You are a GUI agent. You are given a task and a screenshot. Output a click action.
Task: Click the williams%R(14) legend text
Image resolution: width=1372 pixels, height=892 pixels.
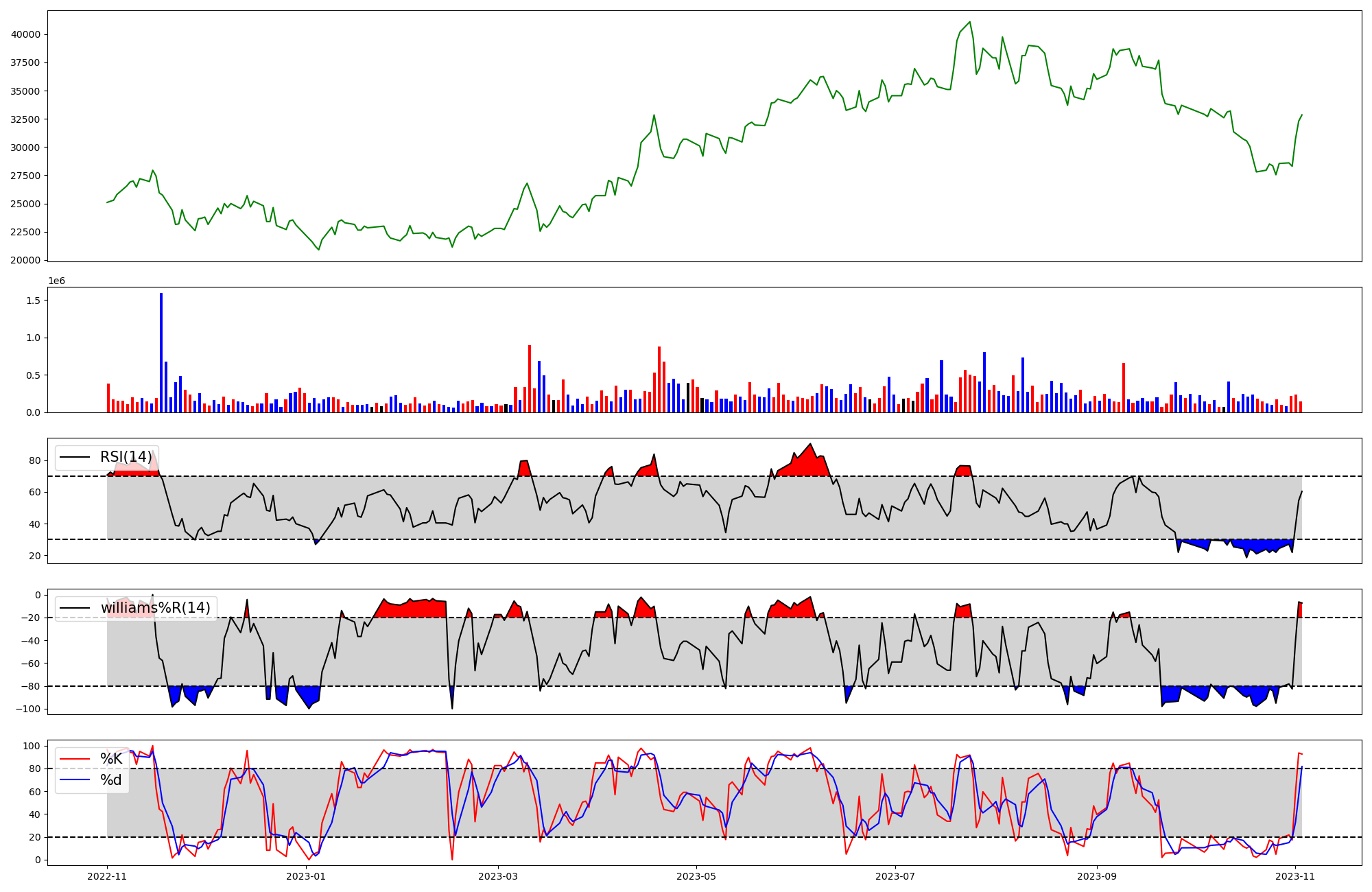click(x=155, y=608)
